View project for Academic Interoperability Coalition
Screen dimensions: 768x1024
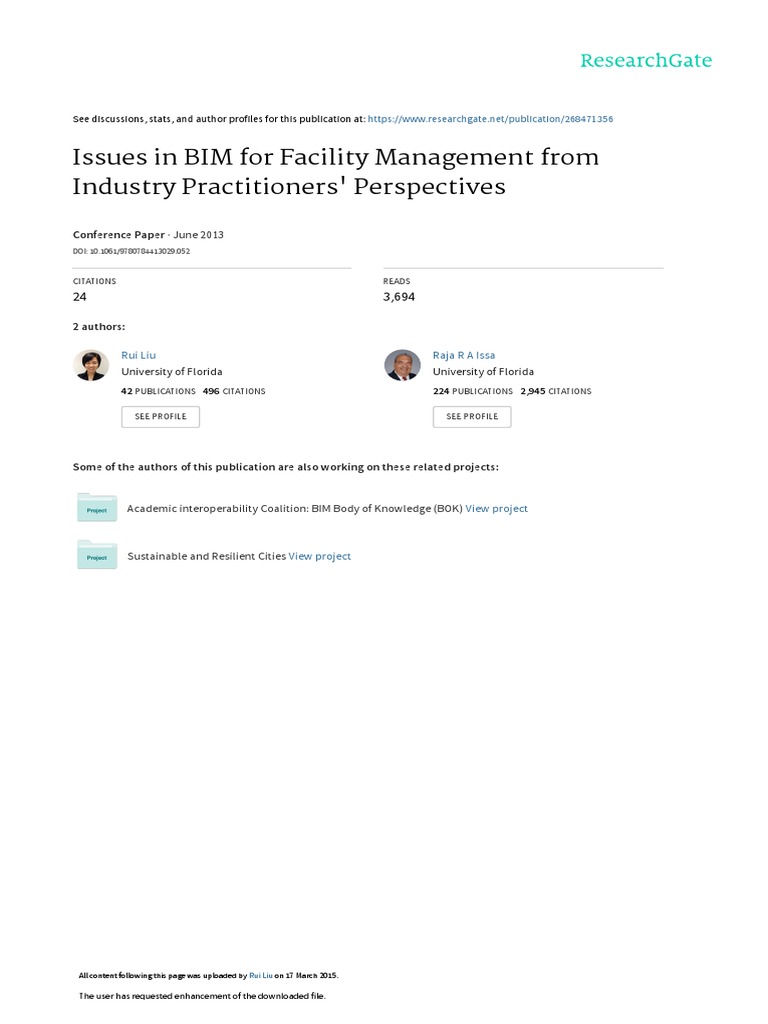click(496, 508)
